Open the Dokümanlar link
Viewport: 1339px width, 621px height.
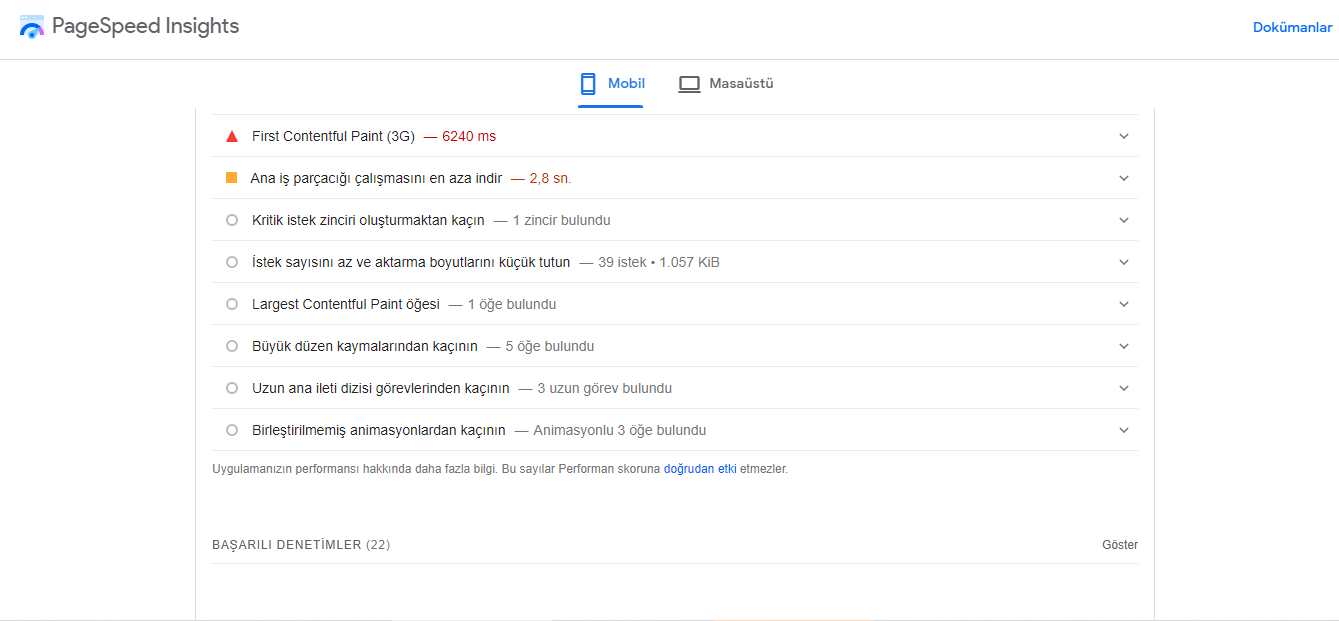click(x=1292, y=27)
